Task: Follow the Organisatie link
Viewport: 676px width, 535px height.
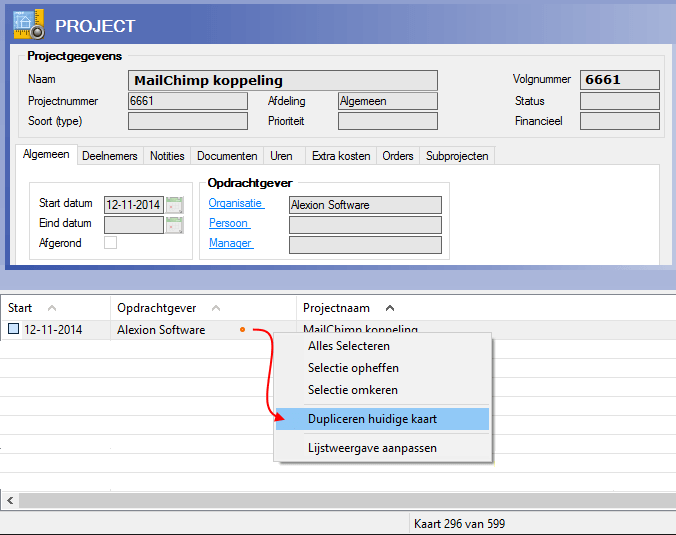Action: 235,203
